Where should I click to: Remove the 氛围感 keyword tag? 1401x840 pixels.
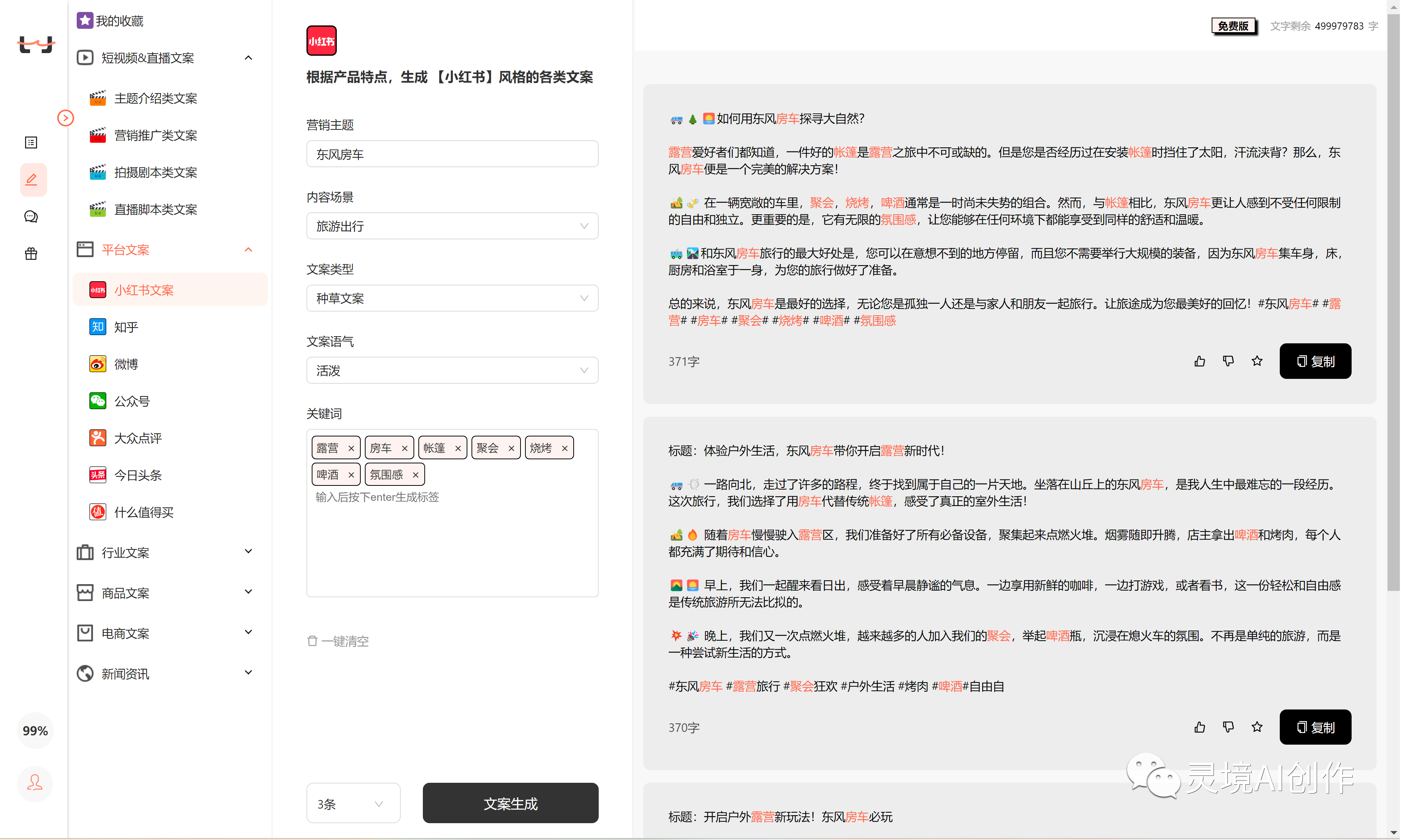[416, 475]
